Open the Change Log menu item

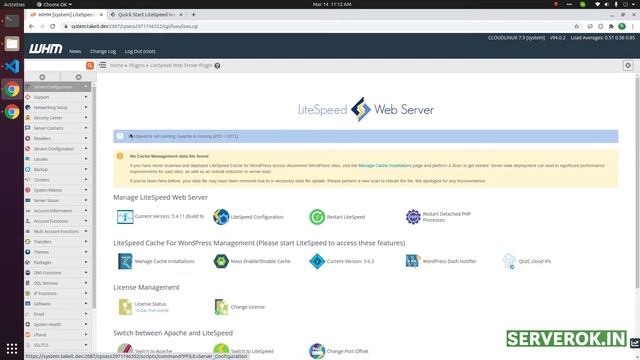[x=103, y=51]
